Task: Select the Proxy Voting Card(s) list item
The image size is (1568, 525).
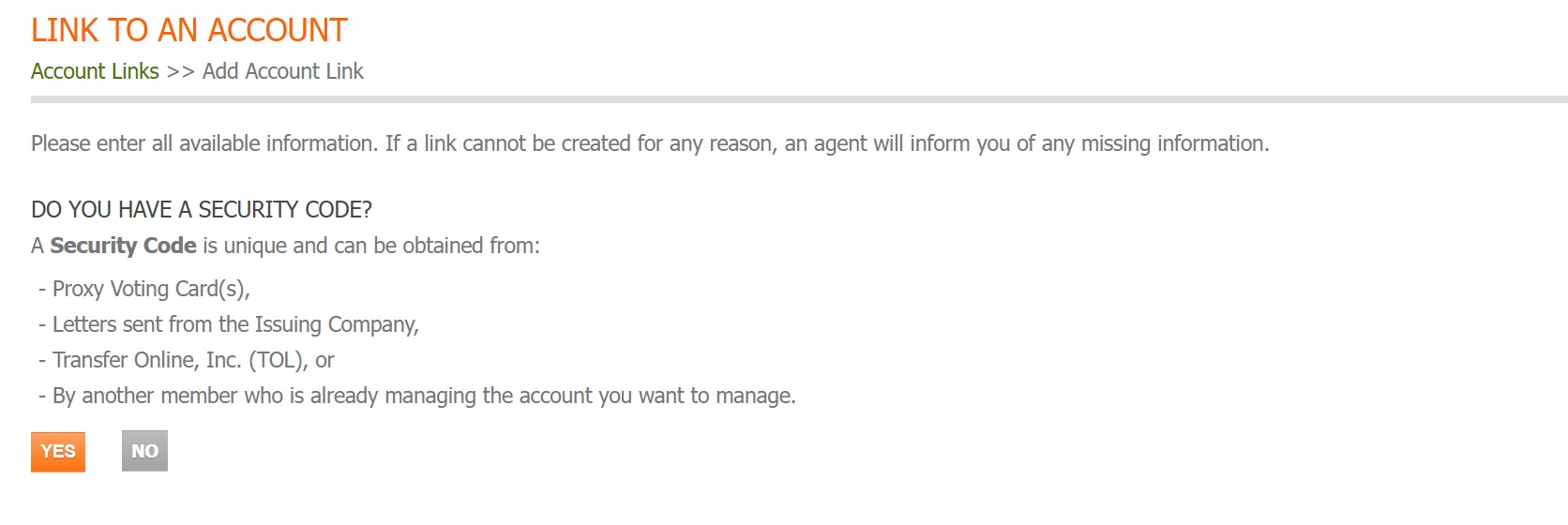Action: (x=151, y=289)
